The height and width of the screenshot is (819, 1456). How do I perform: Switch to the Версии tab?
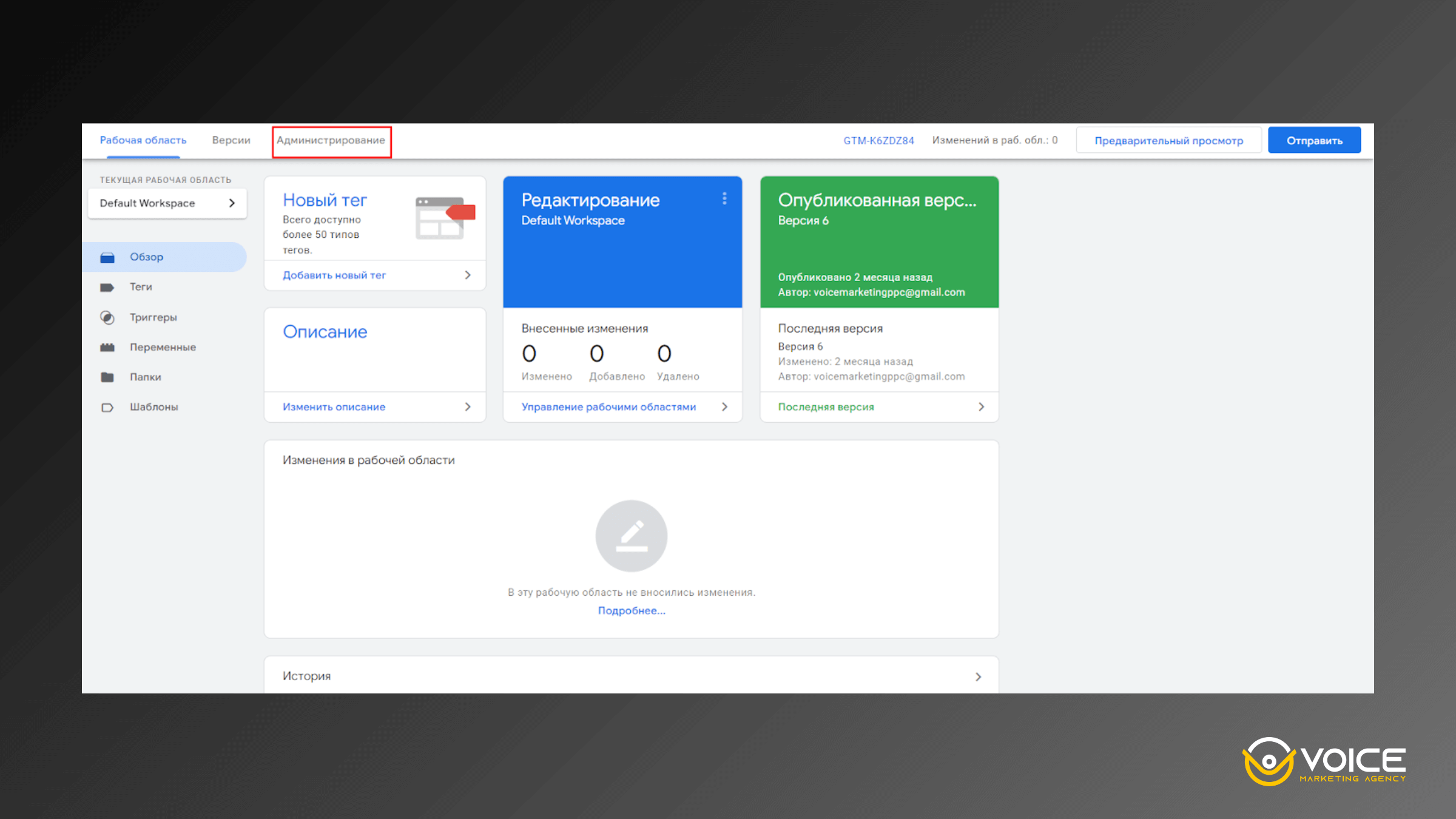pos(231,140)
